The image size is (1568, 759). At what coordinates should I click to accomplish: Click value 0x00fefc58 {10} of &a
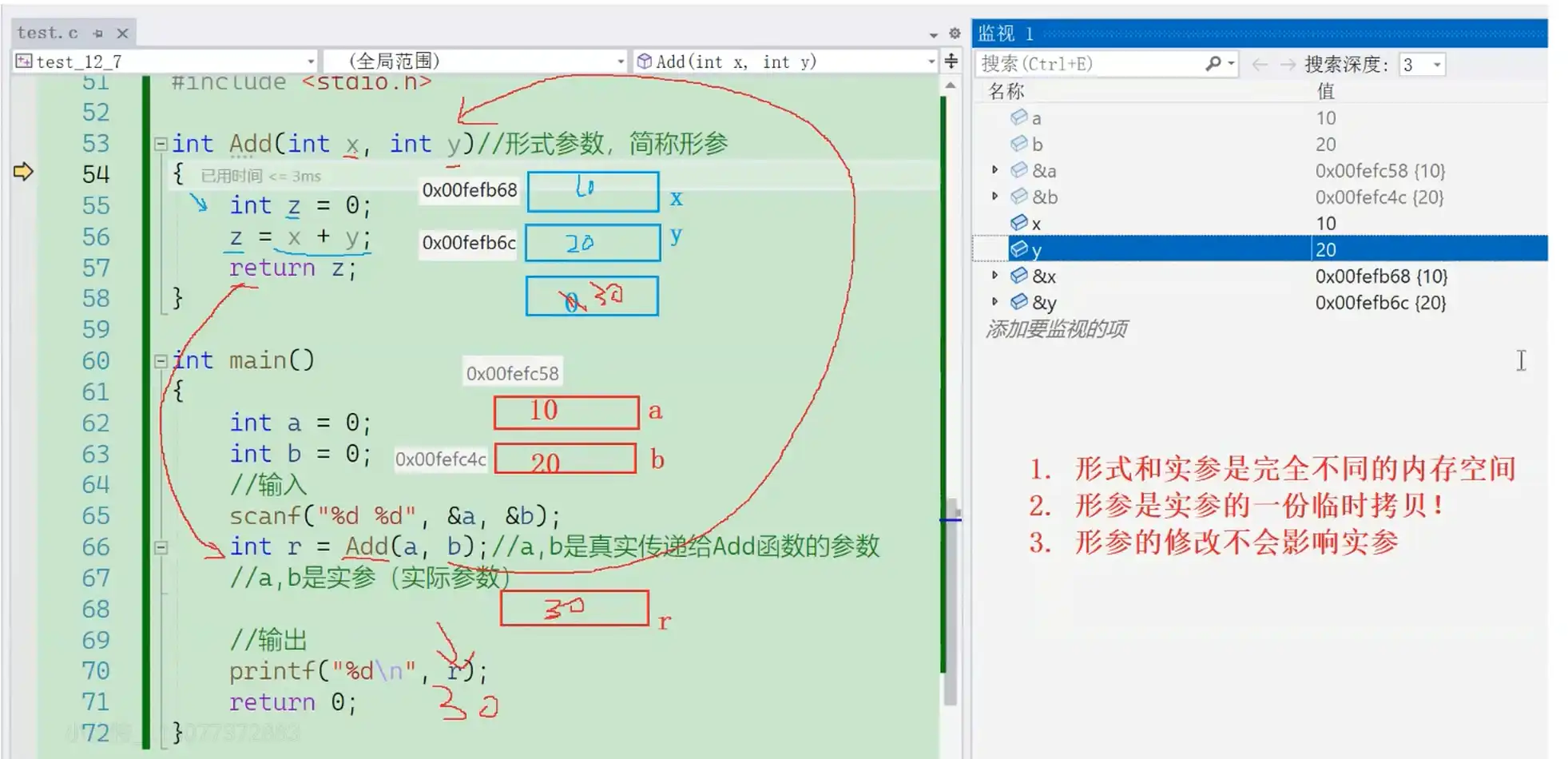tap(1380, 171)
